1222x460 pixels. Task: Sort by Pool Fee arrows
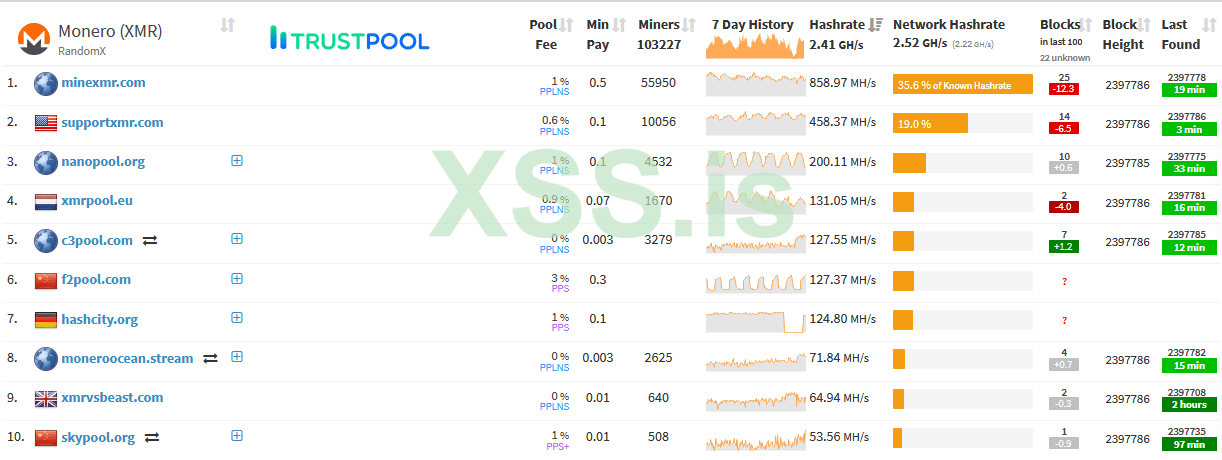pyautogui.click(x=567, y=25)
